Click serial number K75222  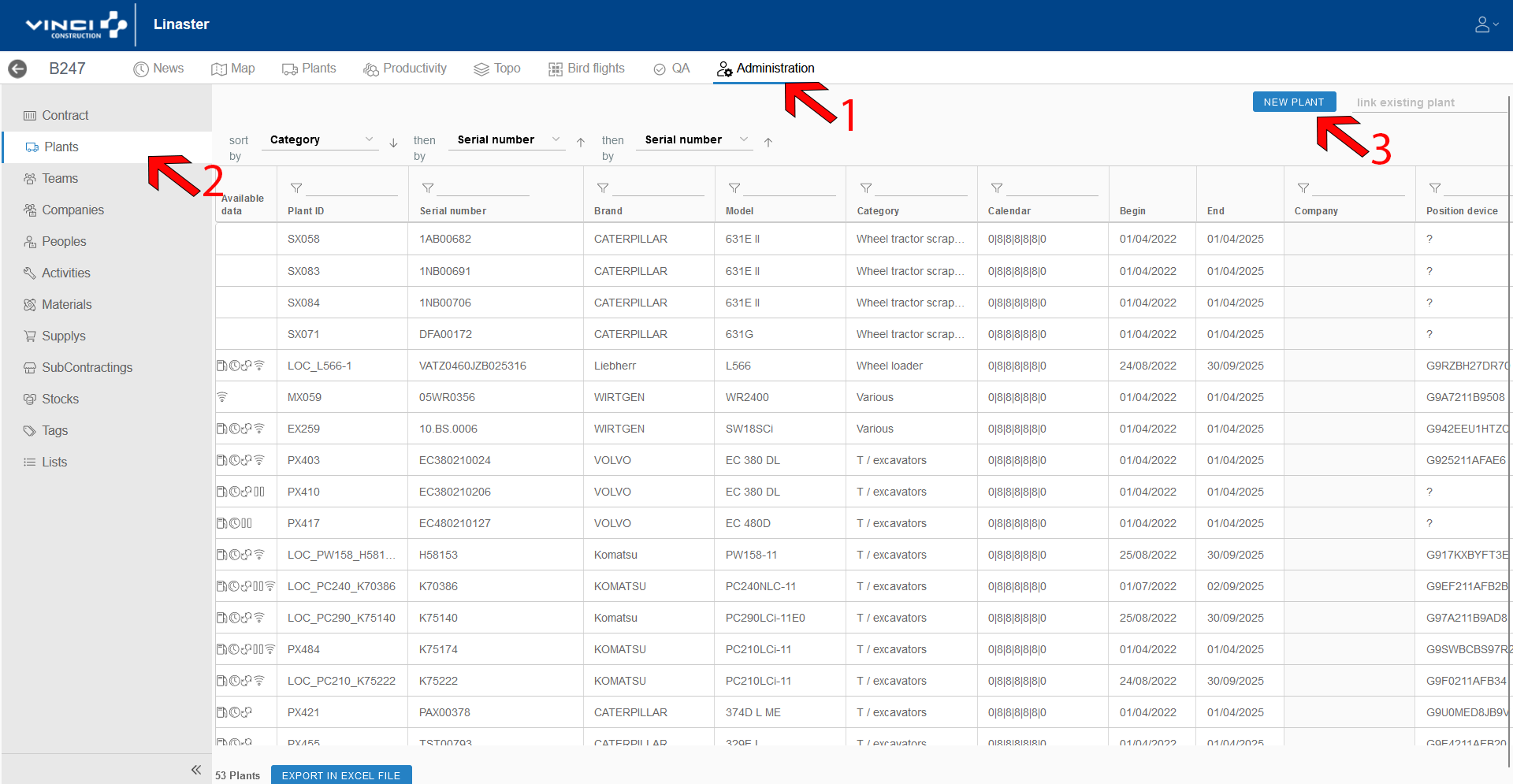tap(440, 681)
